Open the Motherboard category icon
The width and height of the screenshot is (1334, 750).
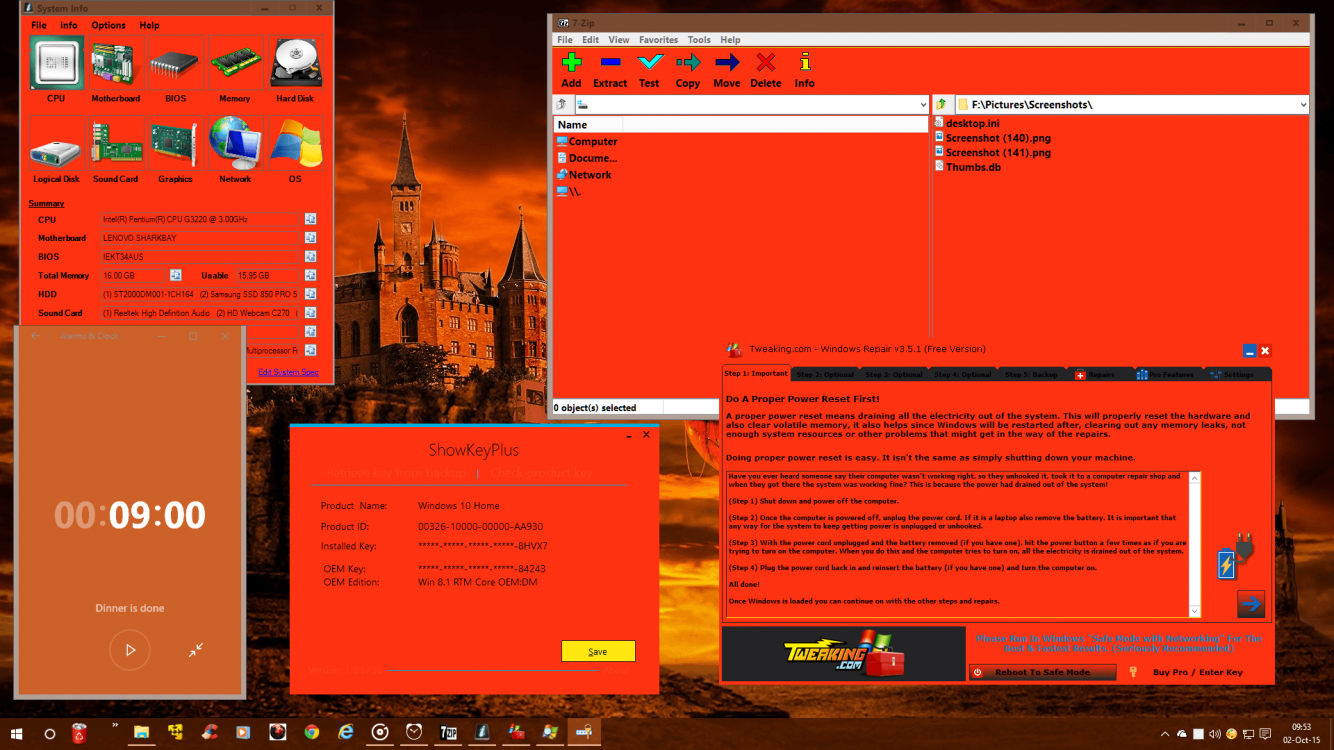[115, 63]
